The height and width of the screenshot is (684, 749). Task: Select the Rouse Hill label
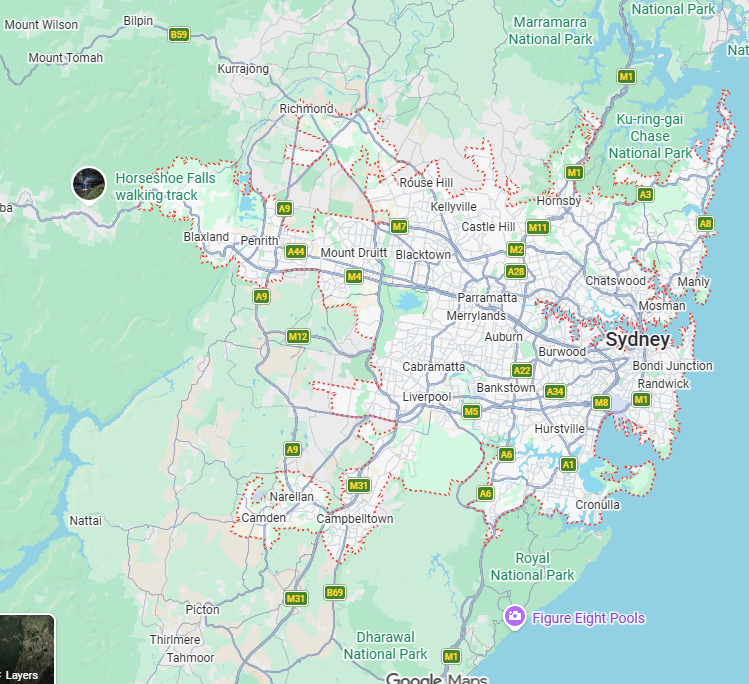click(426, 182)
